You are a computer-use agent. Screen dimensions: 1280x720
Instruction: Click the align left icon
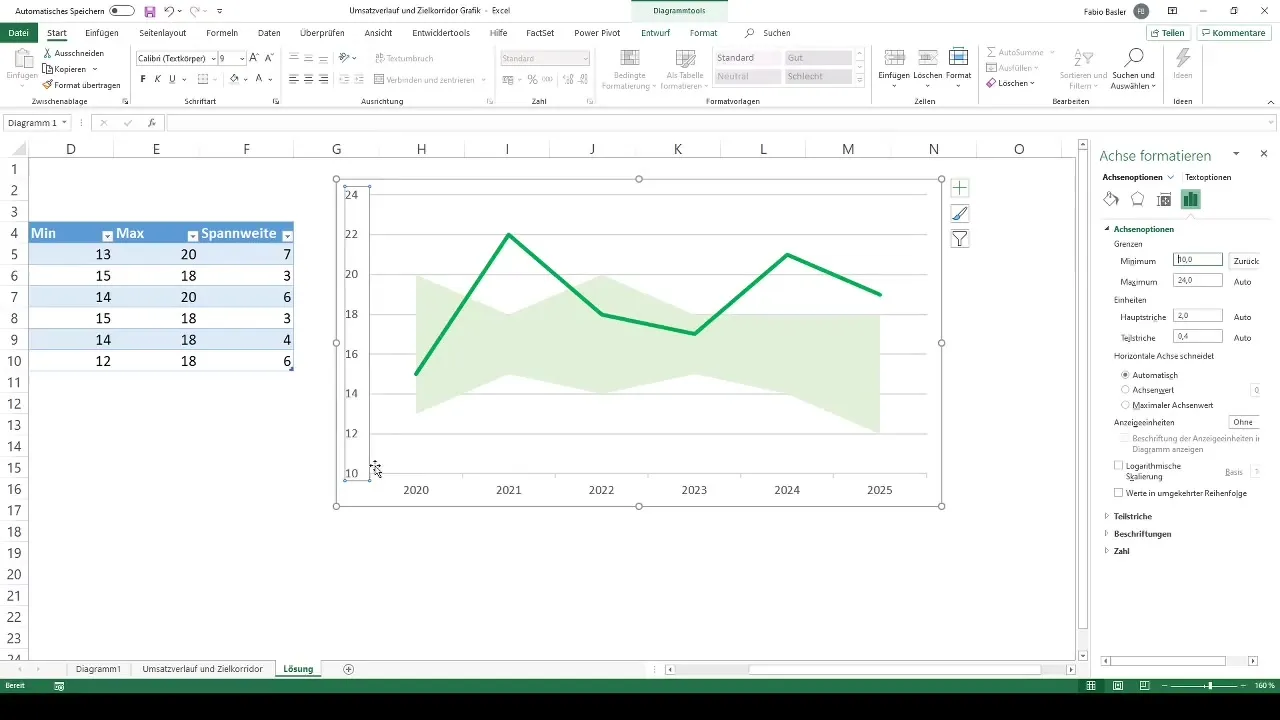click(x=294, y=79)
